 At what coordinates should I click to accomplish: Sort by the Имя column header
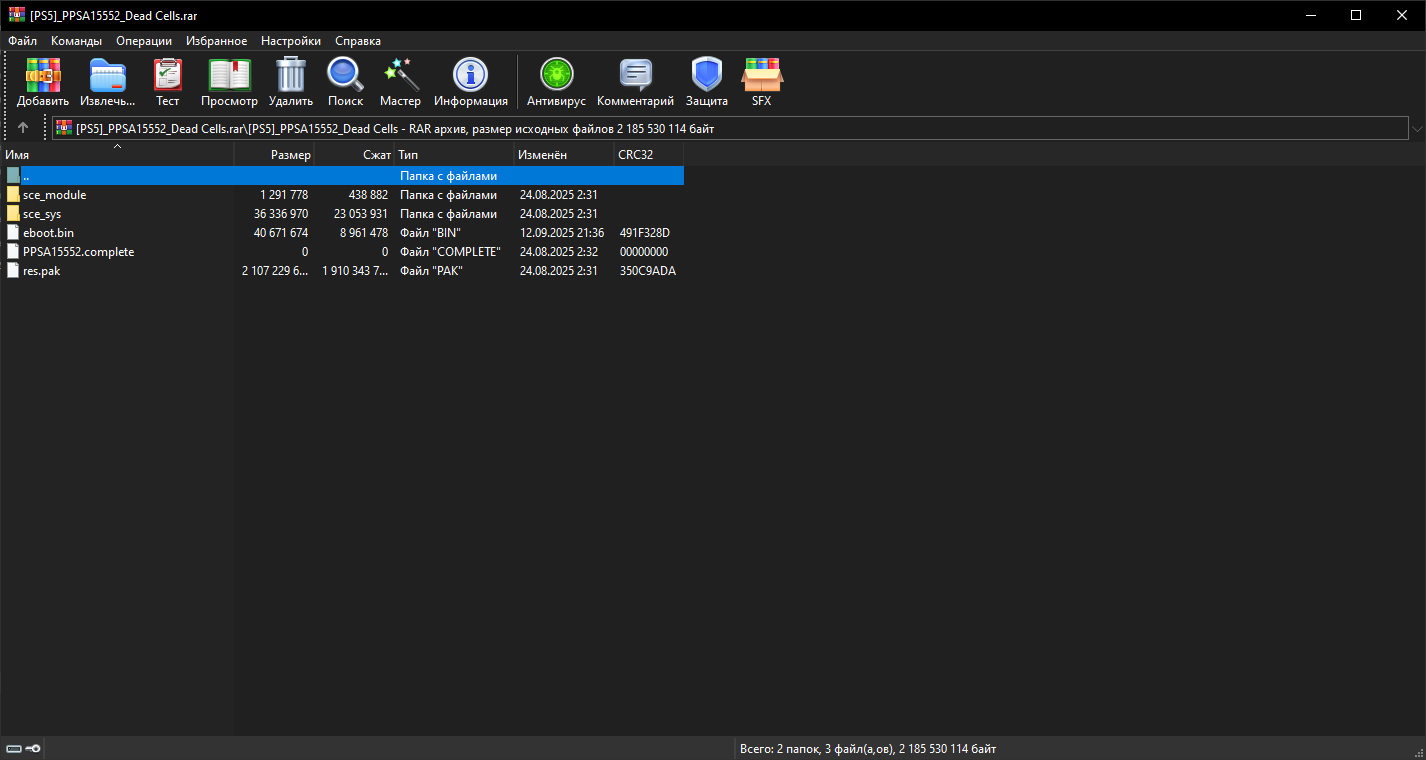coord(117,155)
